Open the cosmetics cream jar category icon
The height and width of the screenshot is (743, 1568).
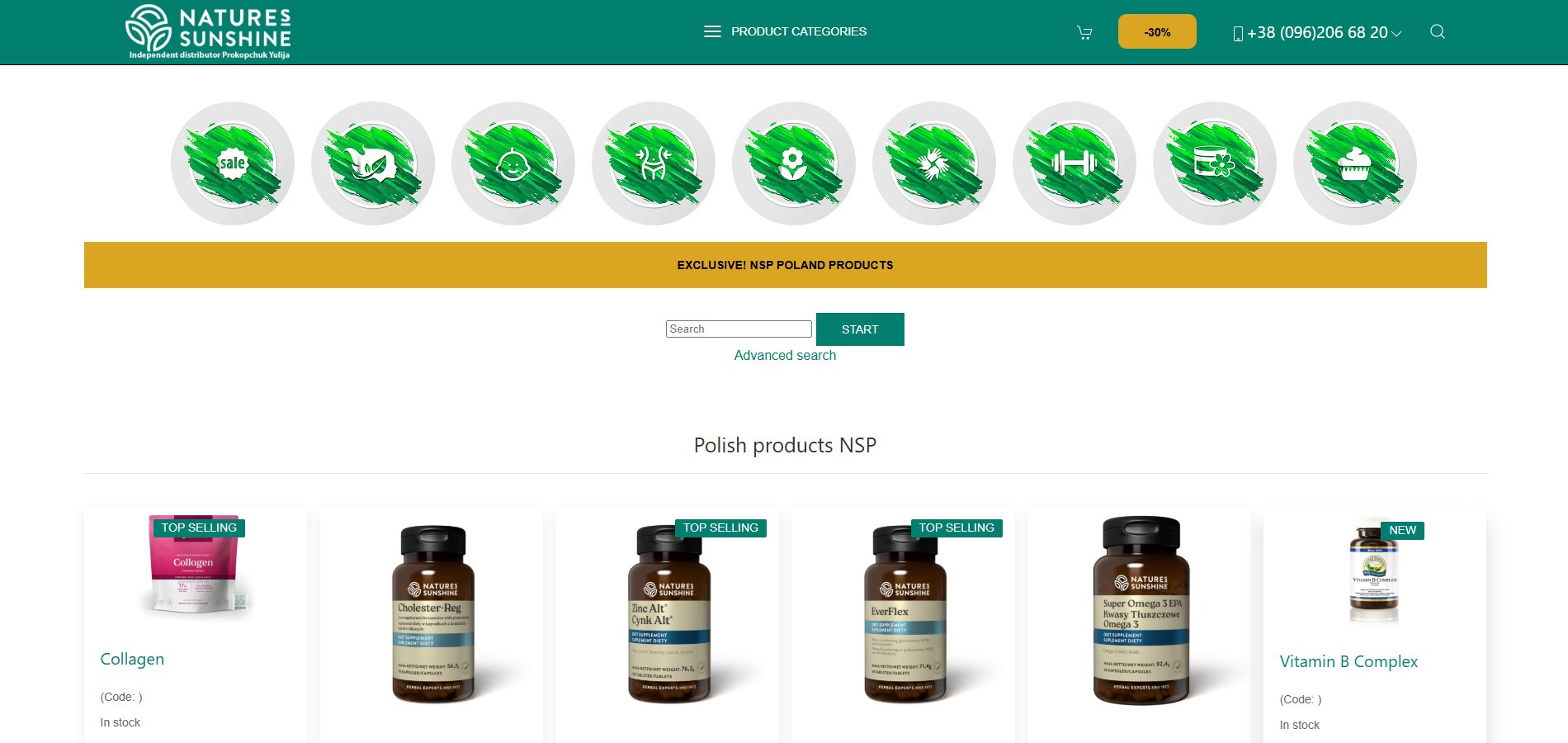[x=1215, y=163]
